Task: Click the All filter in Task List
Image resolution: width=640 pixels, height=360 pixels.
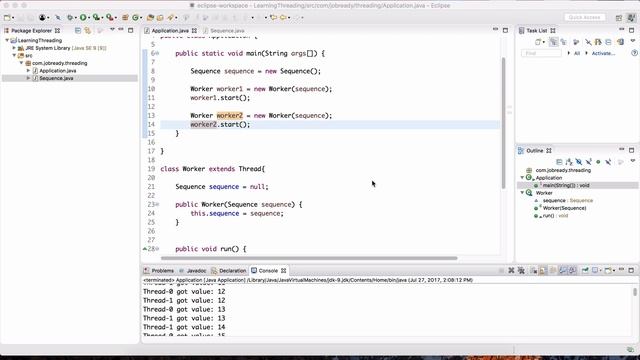Action: point(577,53)
